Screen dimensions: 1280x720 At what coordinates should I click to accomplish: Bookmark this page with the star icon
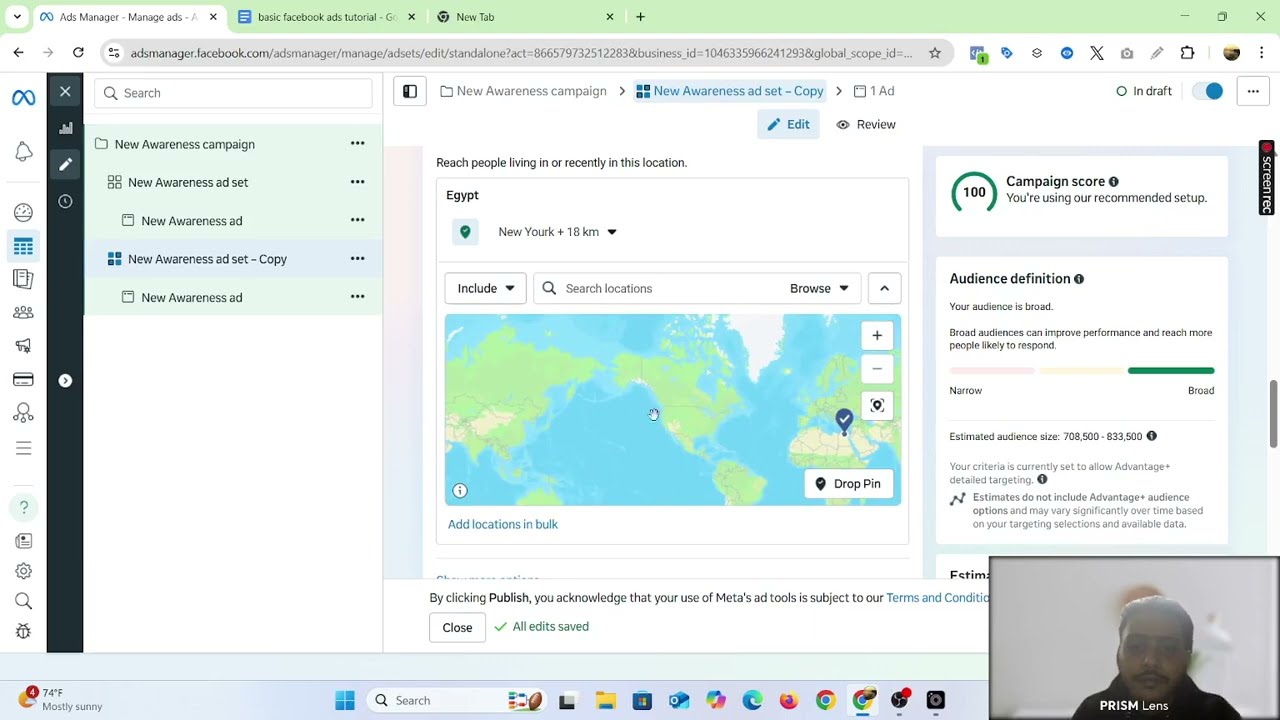click(935, 53)
